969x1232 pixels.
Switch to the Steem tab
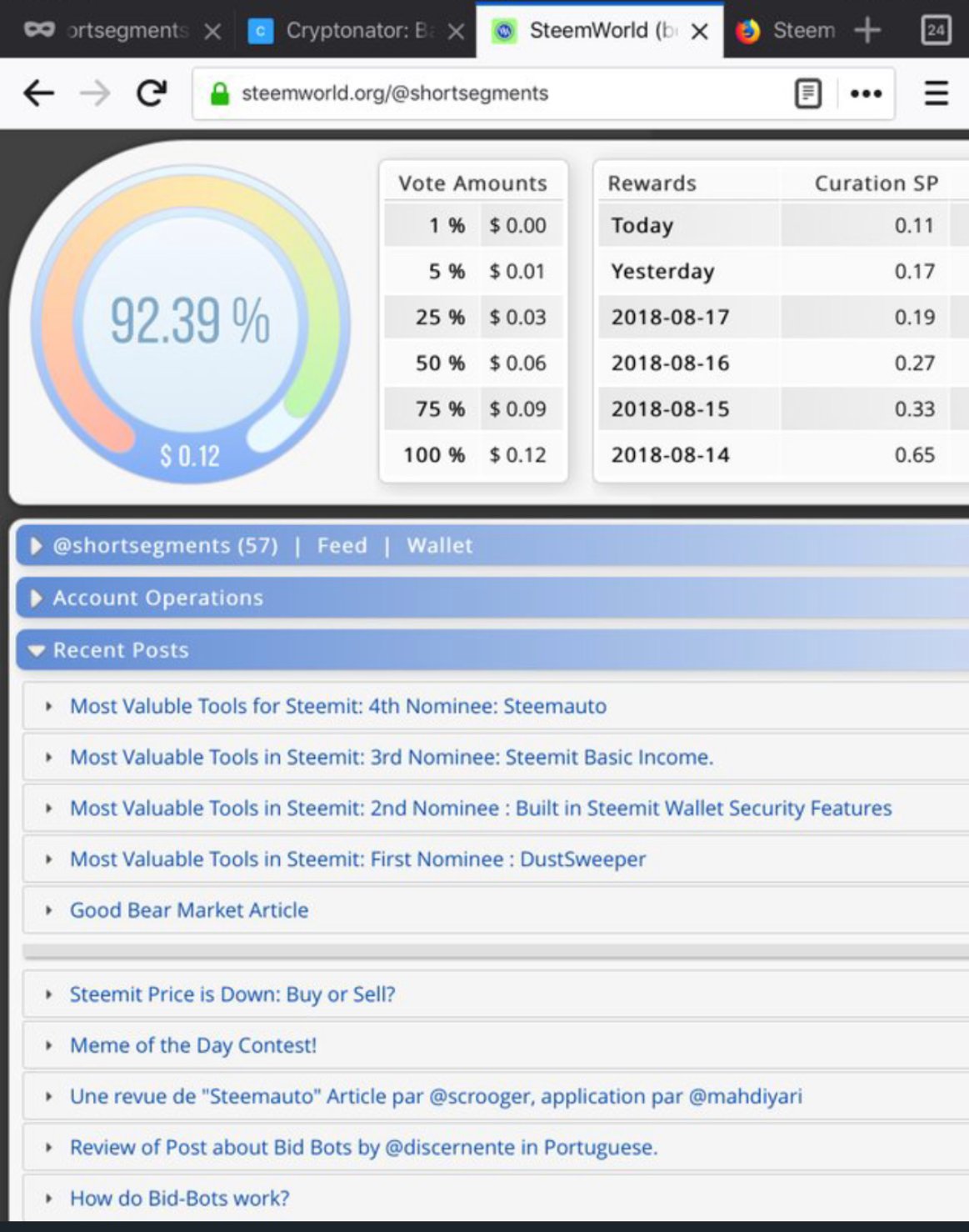[x=804, y=31]
